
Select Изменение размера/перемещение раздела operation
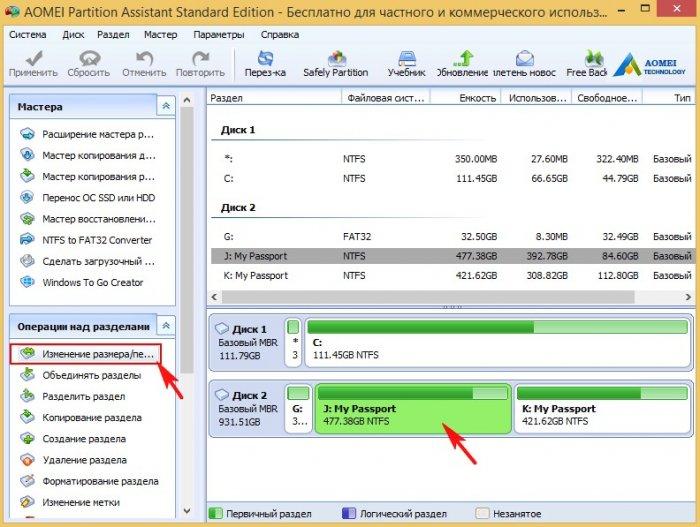[x=86, y=354]
